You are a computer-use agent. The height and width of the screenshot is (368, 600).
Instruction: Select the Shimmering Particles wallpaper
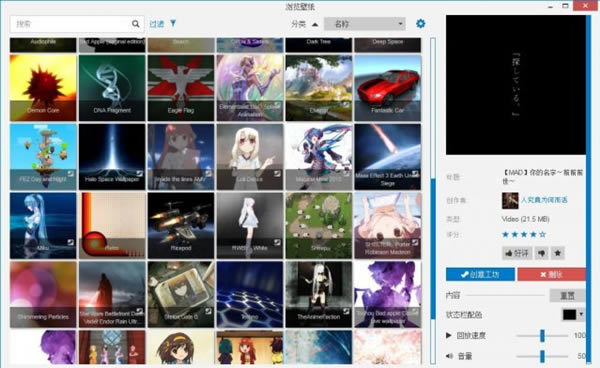[x=43, y=295]
